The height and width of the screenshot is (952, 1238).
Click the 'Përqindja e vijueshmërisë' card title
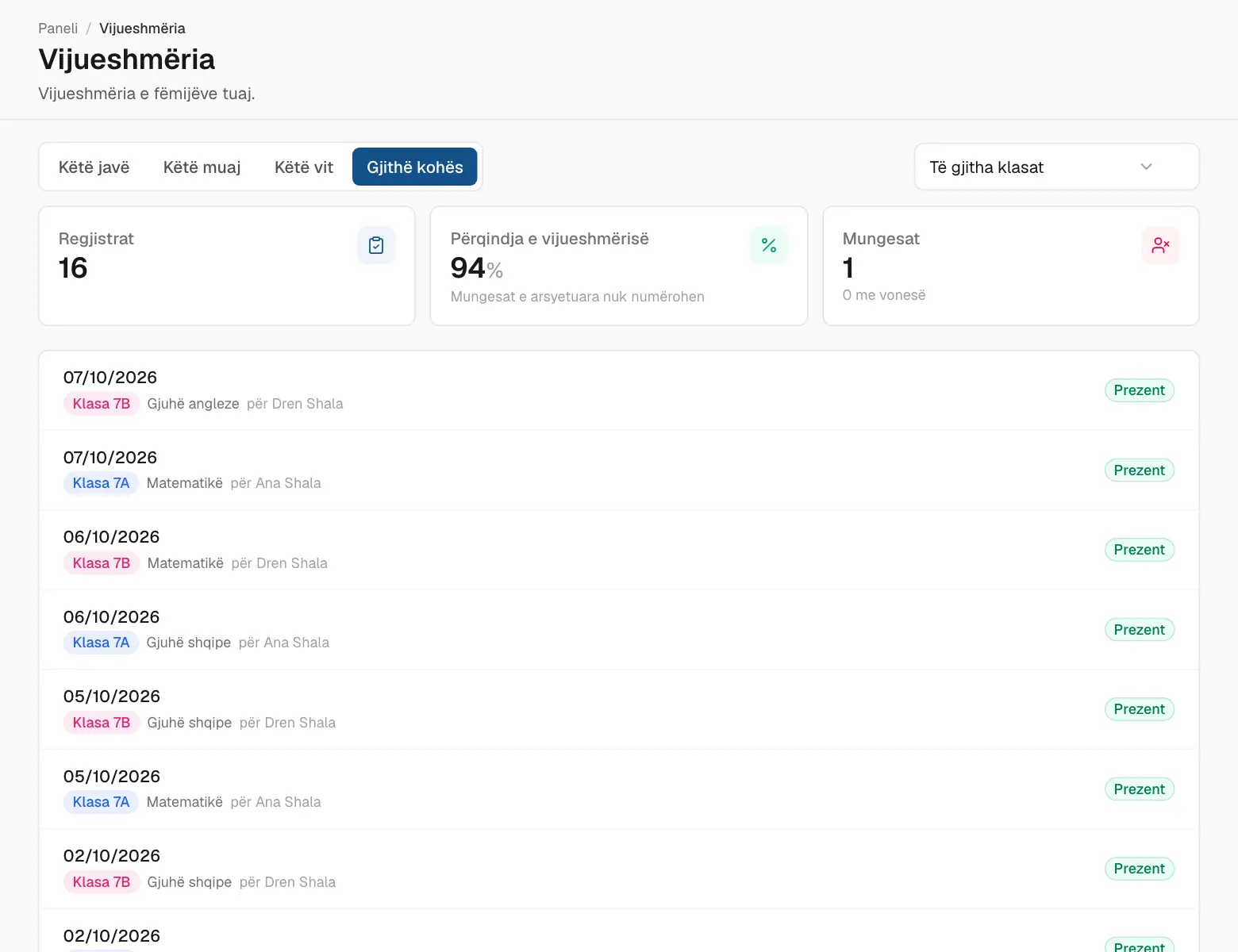(550, 239)
